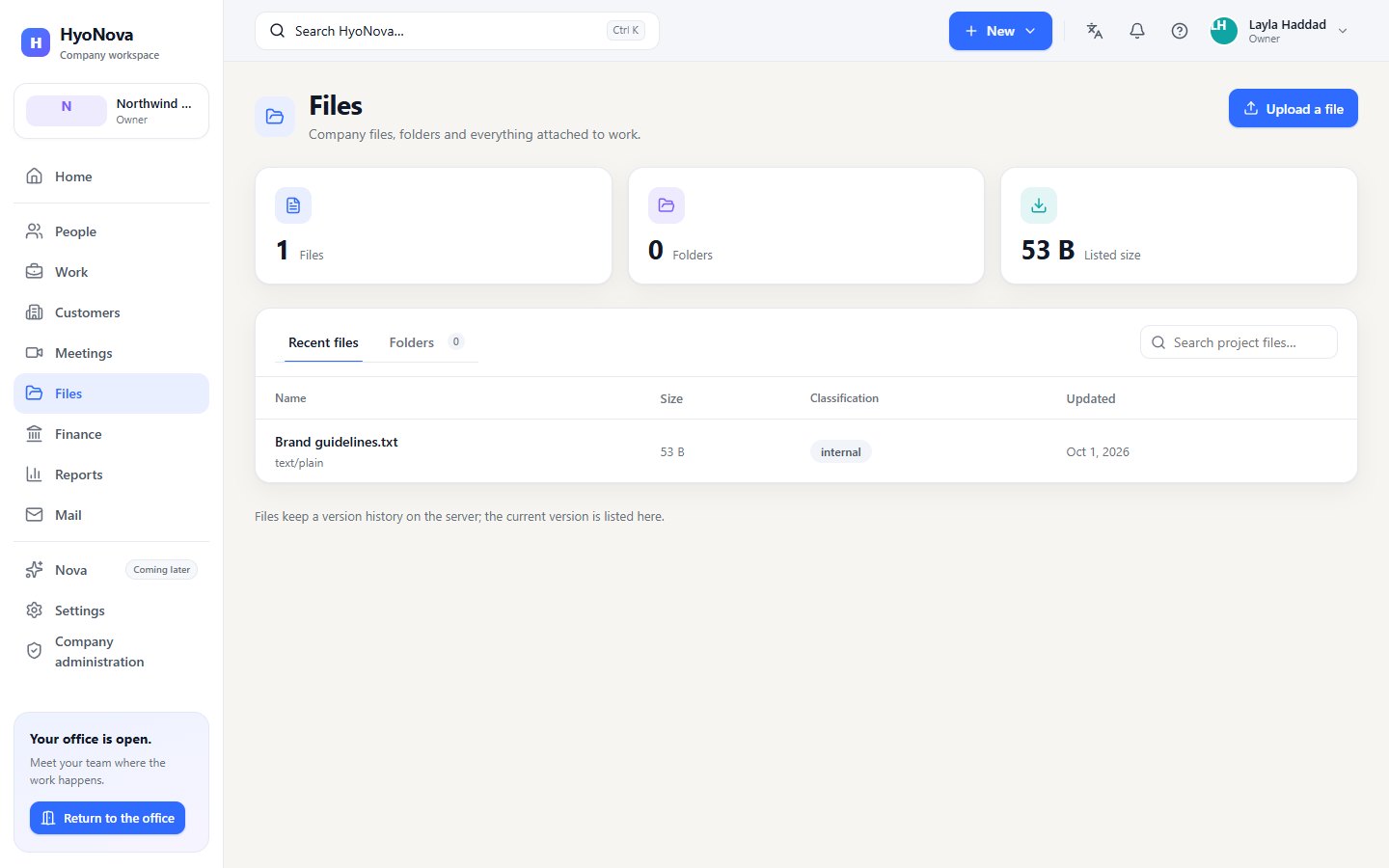Click the Oct 1, 2026 date cell
This screenshot has width=1389, height=868.
[x=1098, y=451]
